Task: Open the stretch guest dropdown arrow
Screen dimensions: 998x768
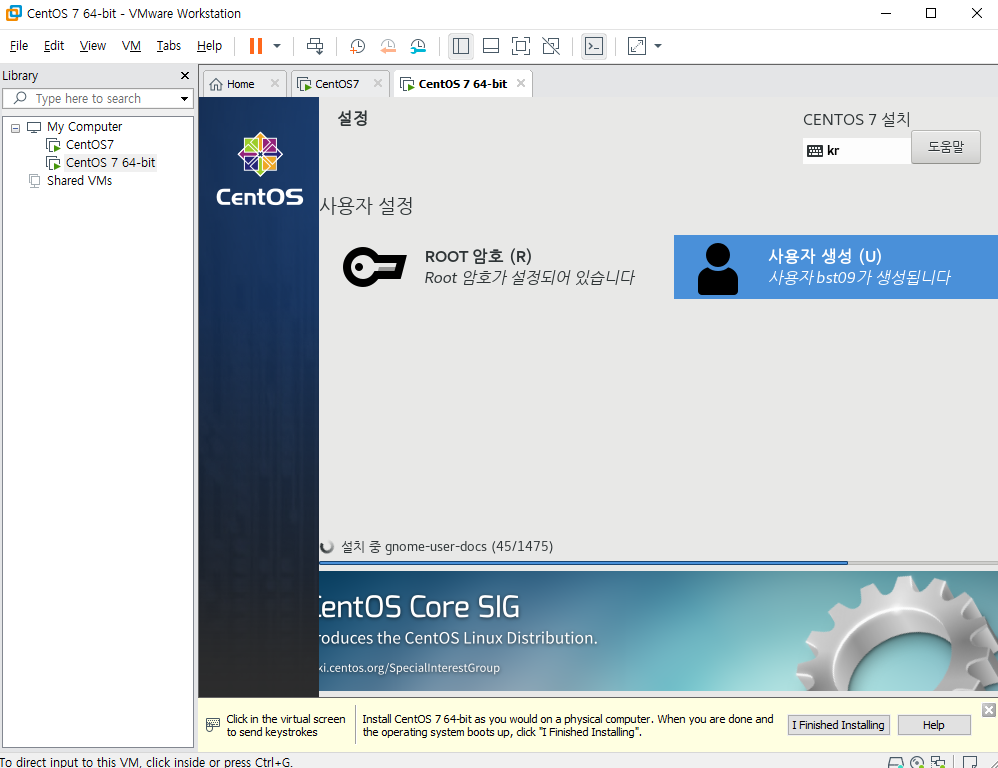Action: [x=658, y=46]
